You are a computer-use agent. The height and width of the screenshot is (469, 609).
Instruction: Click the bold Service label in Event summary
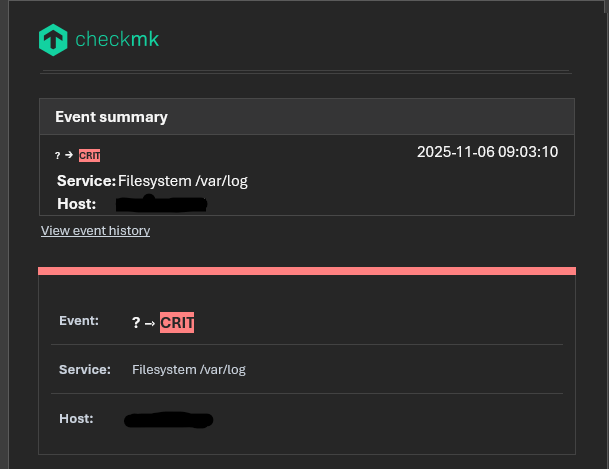pyautogui.click(x=86, y=181)
